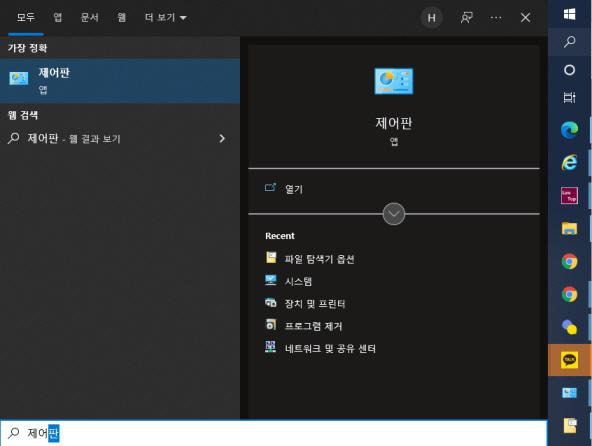
Task: Click 열기 to open Control Panel
Action: tap(294, 189)
